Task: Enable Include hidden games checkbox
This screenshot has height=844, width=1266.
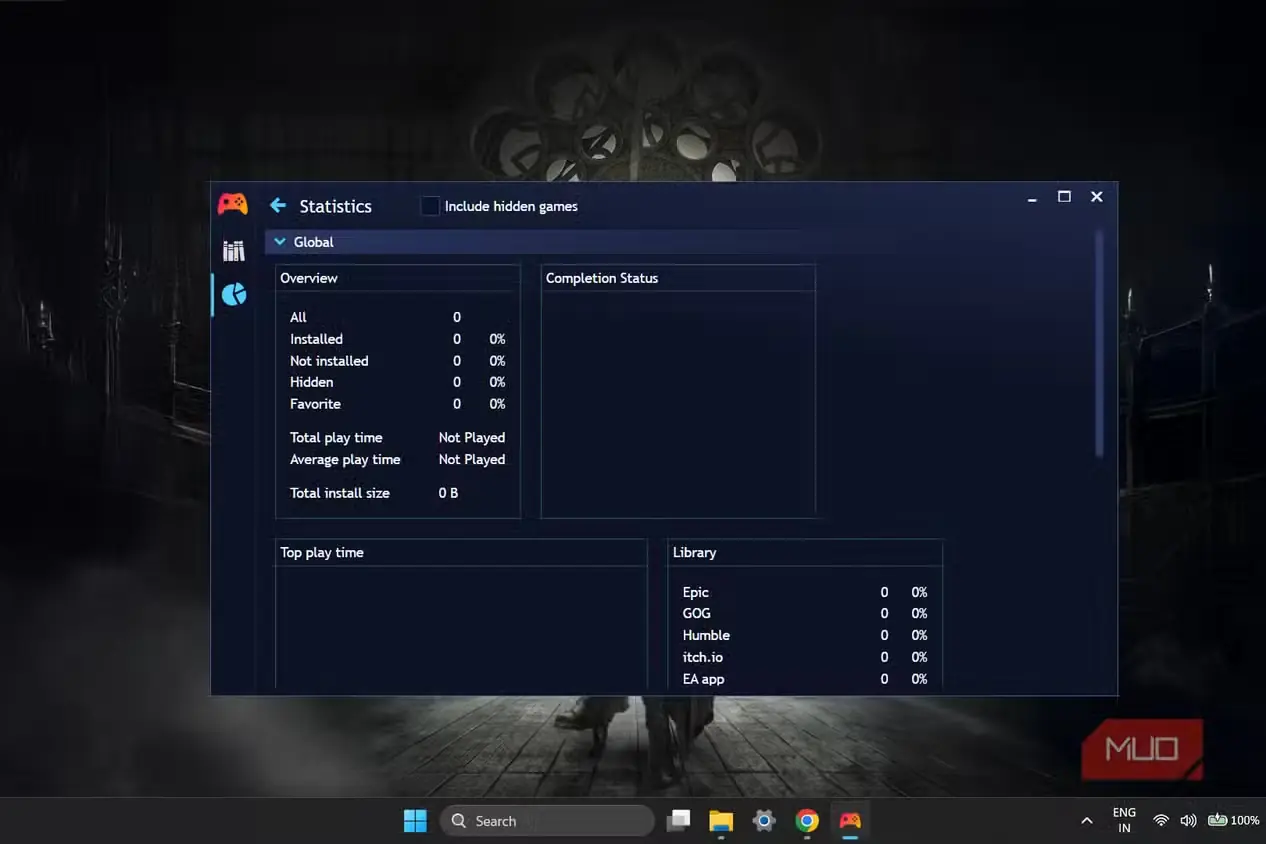Action: coord(430,206)
